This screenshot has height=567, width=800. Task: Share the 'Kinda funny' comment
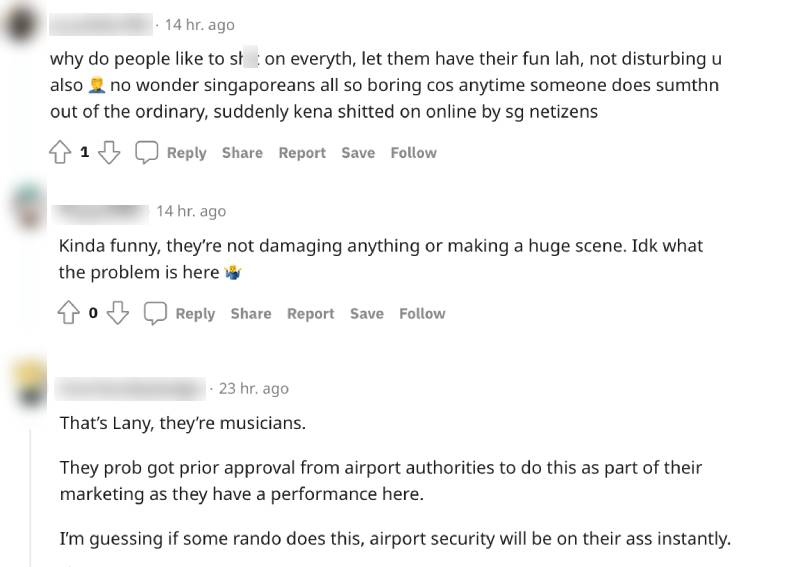251,313
